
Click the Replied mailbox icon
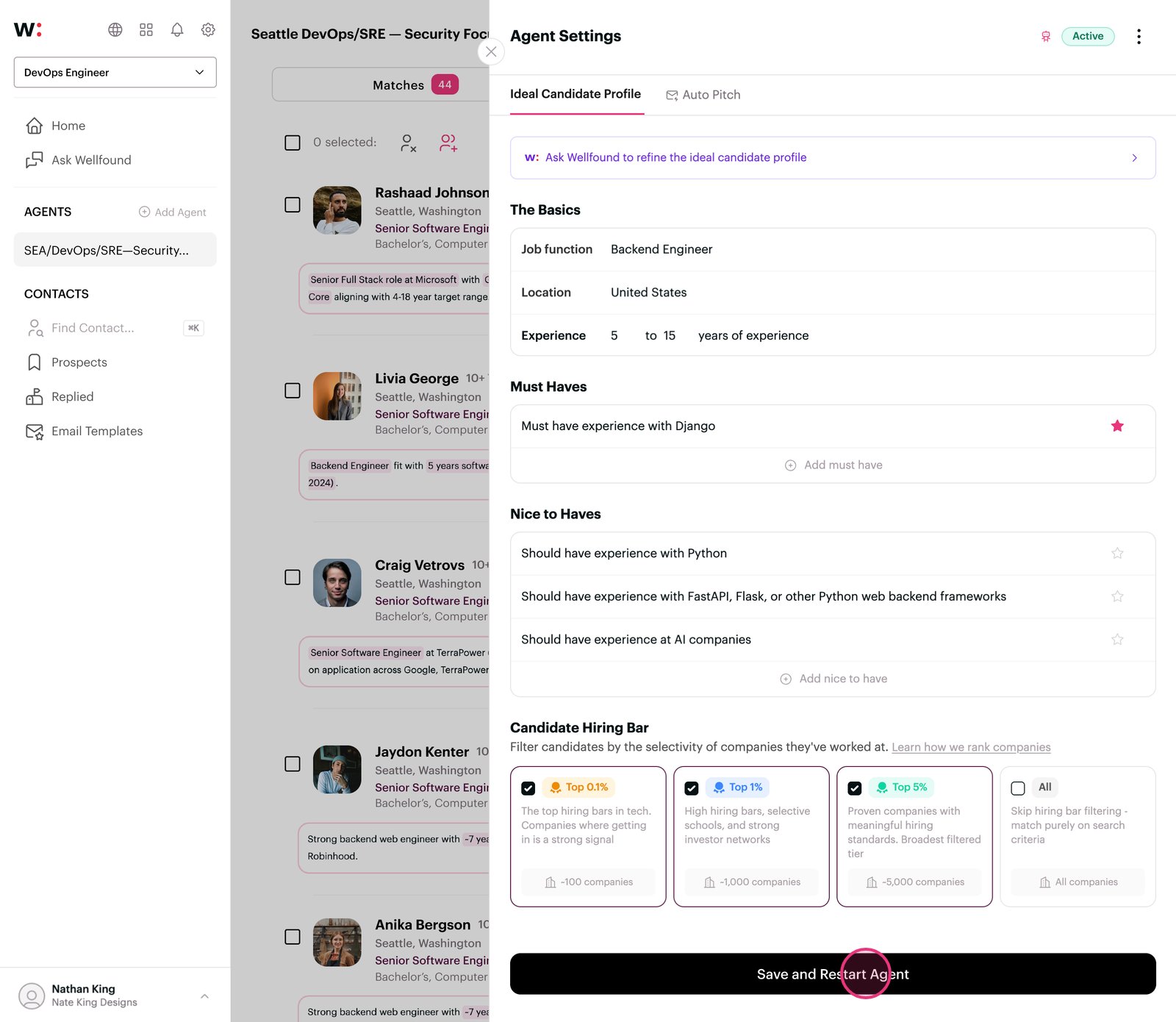pyautogui.click(x=34, y=397)
